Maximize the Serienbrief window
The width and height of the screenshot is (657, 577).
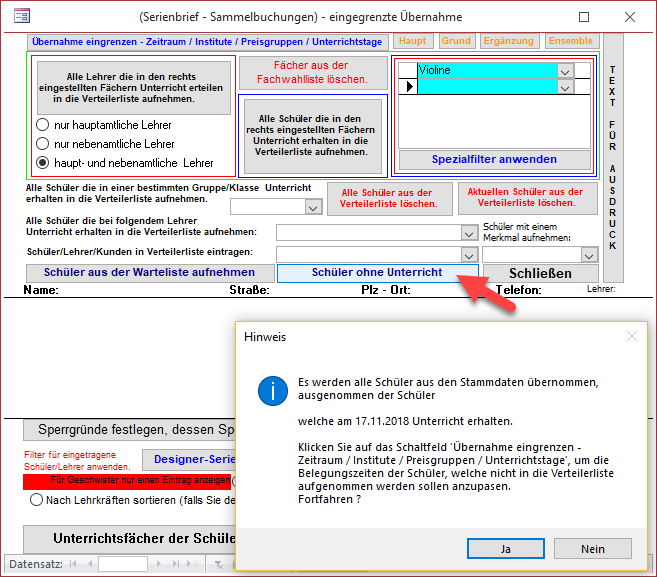click(584, 17)
